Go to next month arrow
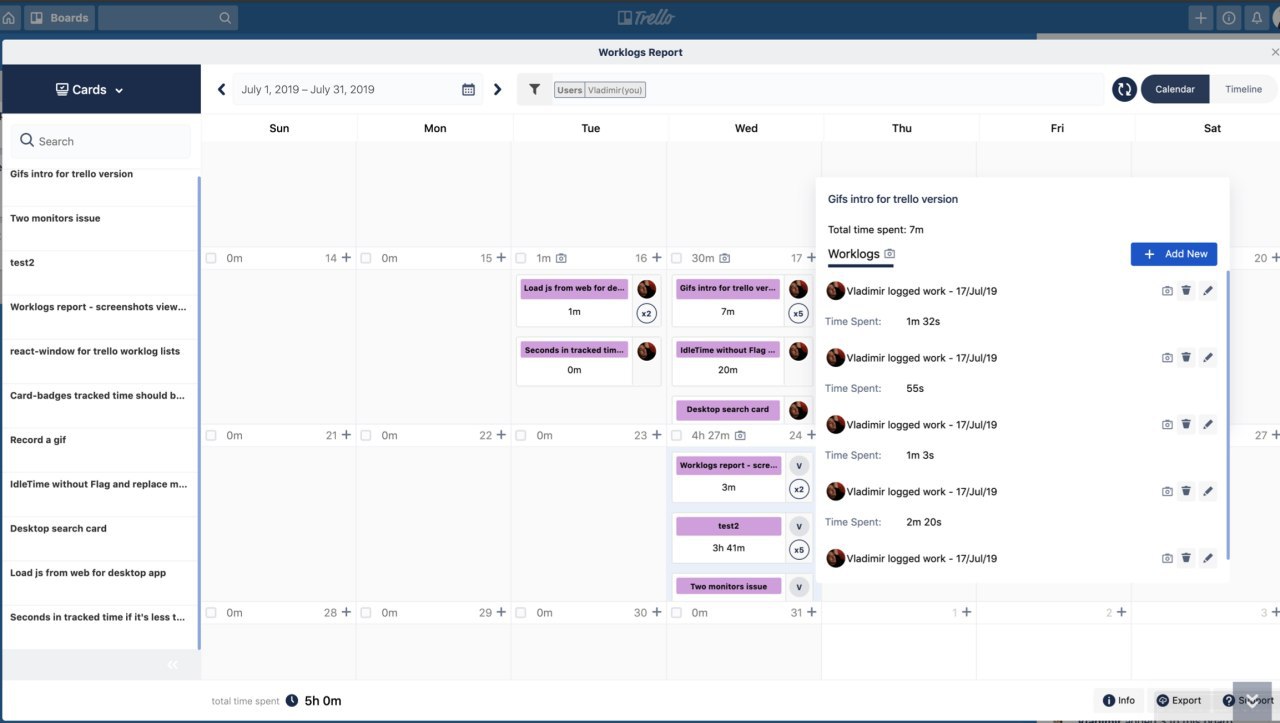The image size is (1280, 723). (x=497, y=89)
